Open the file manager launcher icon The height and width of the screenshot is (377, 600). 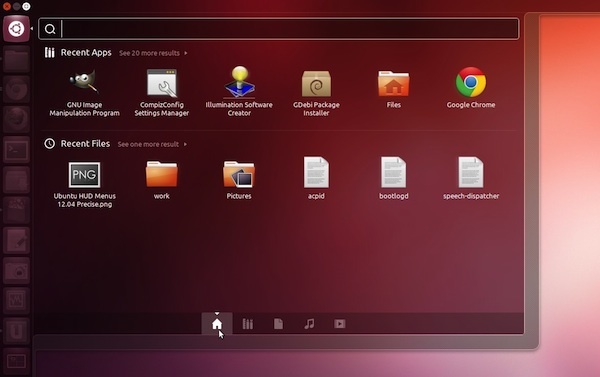(x=16, y=59)
